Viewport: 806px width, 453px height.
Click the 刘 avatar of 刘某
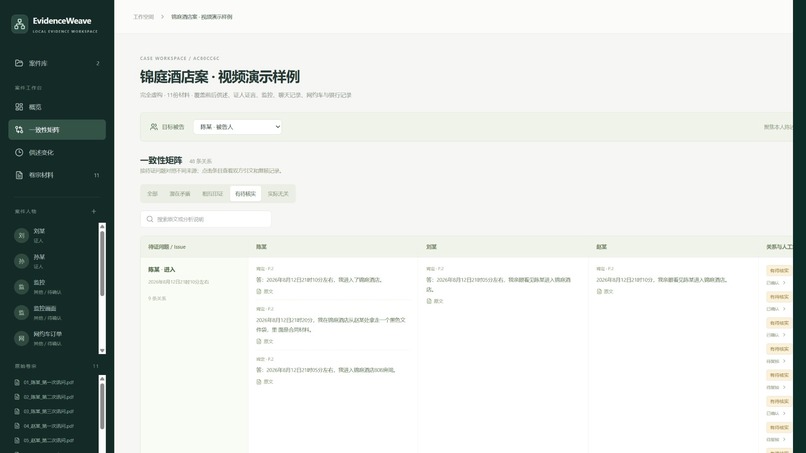(x=21, y=235)
